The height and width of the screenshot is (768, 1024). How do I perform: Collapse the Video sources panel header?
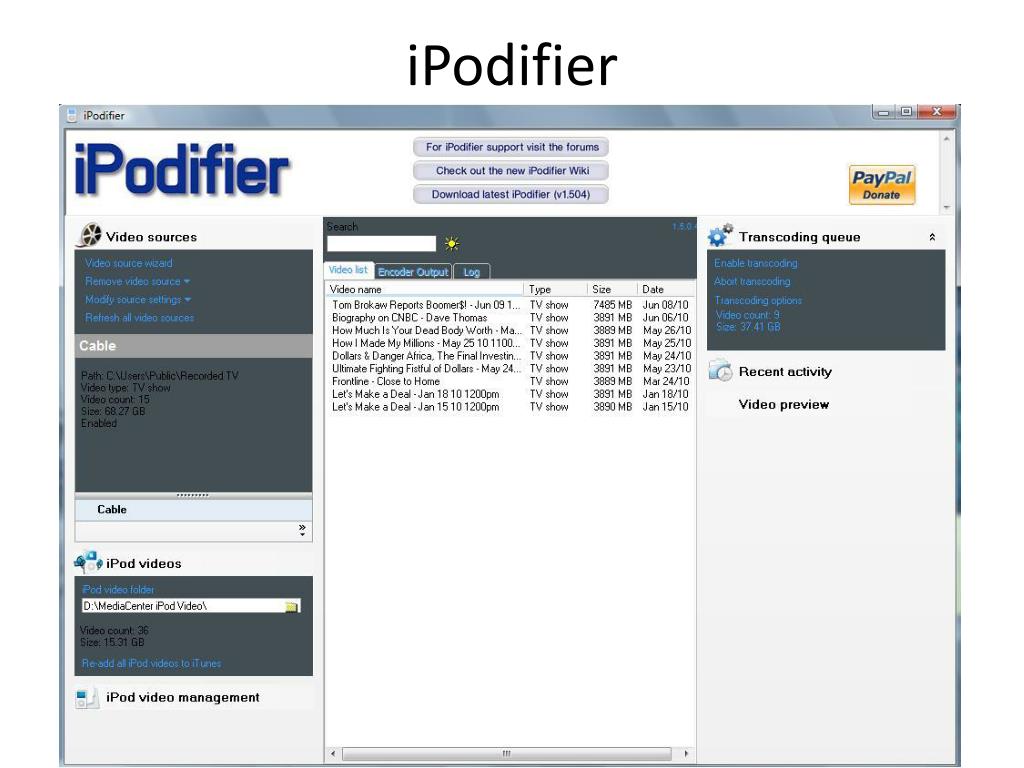pyautogui.click(x=152, y=237)
